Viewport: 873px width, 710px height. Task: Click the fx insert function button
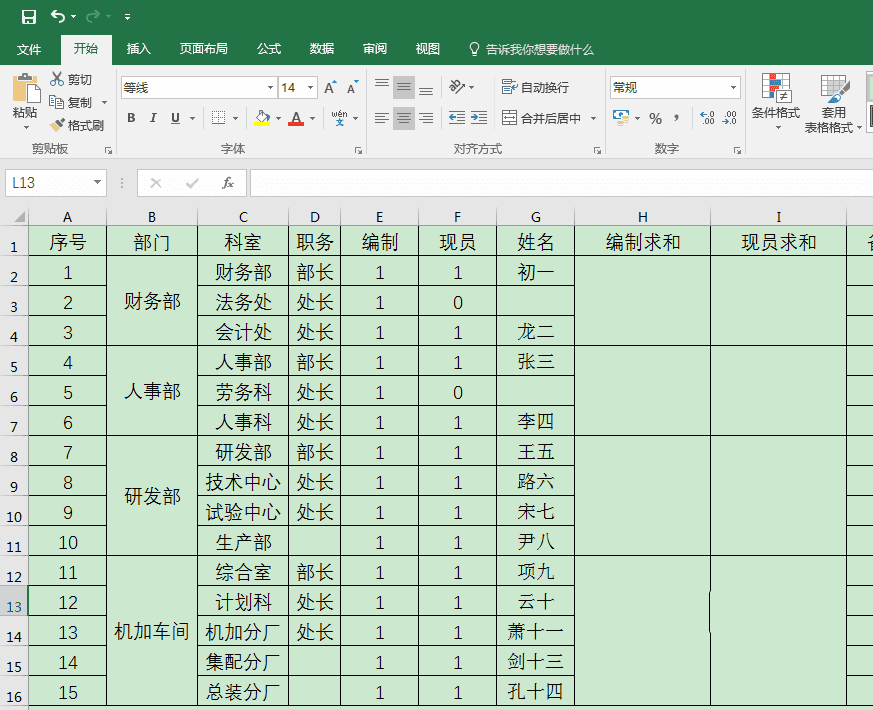(226, 183)
